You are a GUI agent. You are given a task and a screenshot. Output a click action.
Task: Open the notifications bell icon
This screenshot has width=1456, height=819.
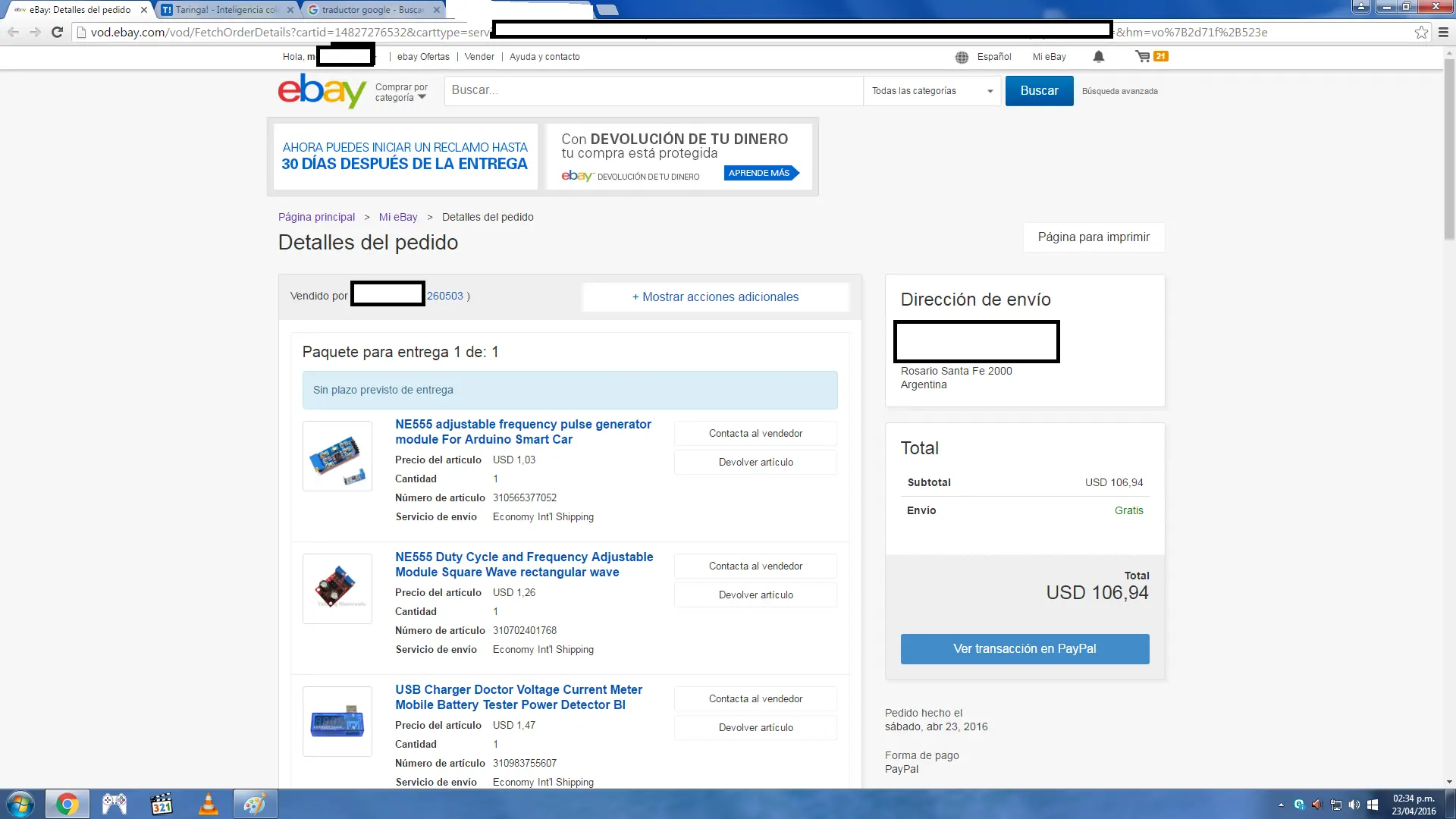[x=1098, y=56]
